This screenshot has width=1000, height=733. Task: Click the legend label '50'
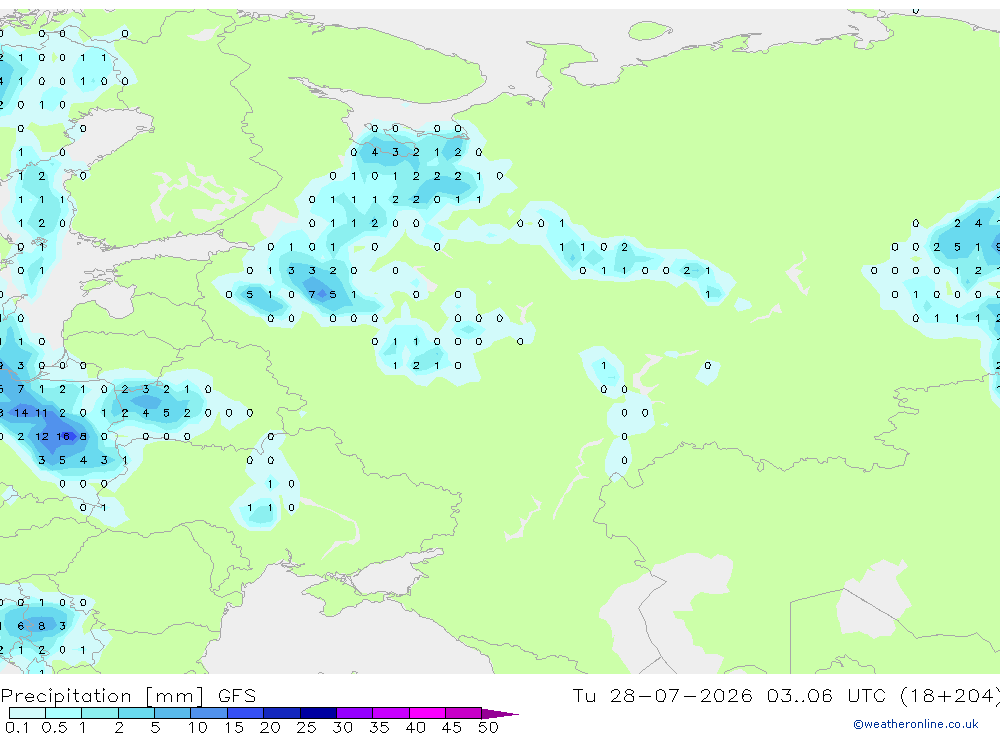pos(488,727)
